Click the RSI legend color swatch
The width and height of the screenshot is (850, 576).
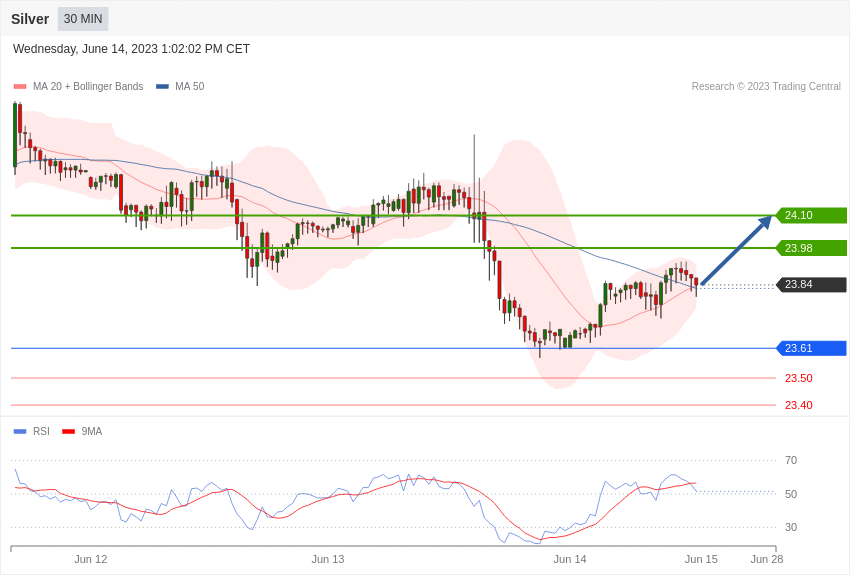coord(20,431)
